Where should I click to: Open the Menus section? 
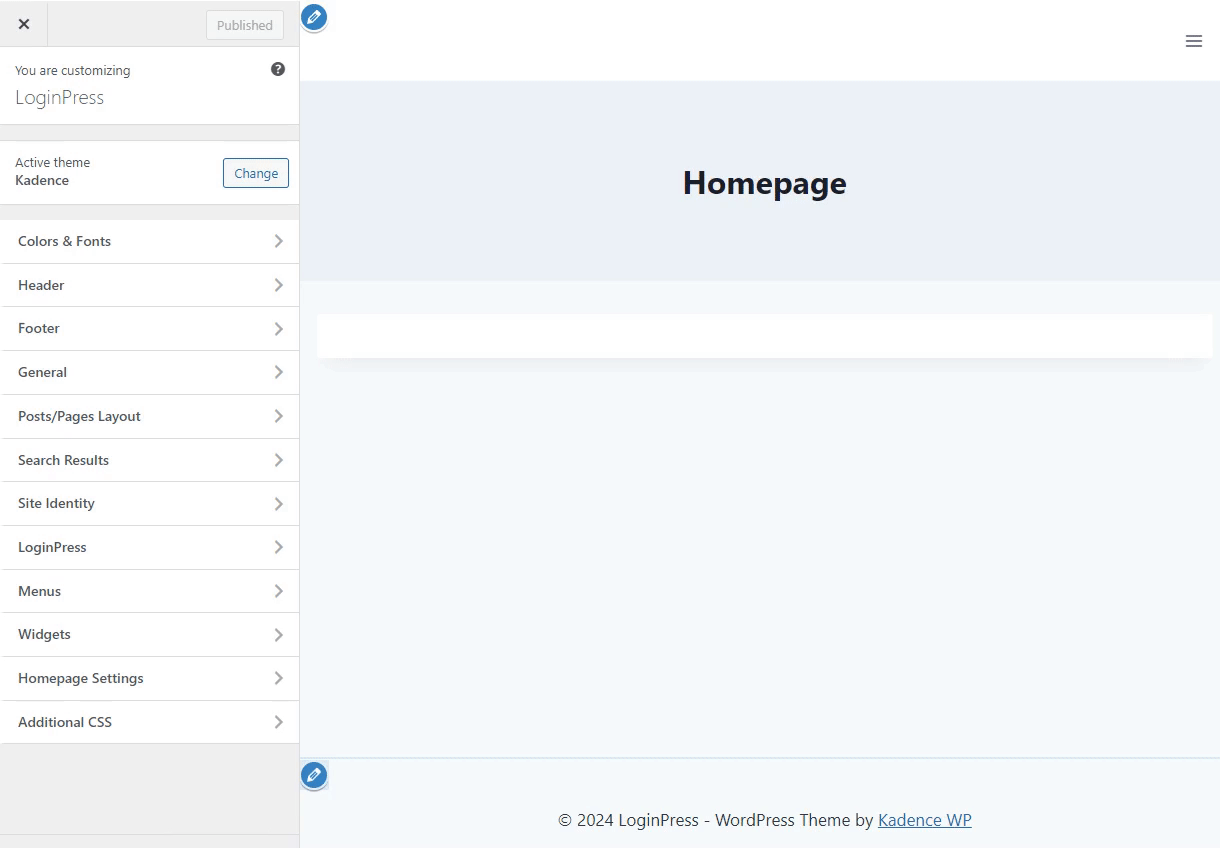(150, 591)
